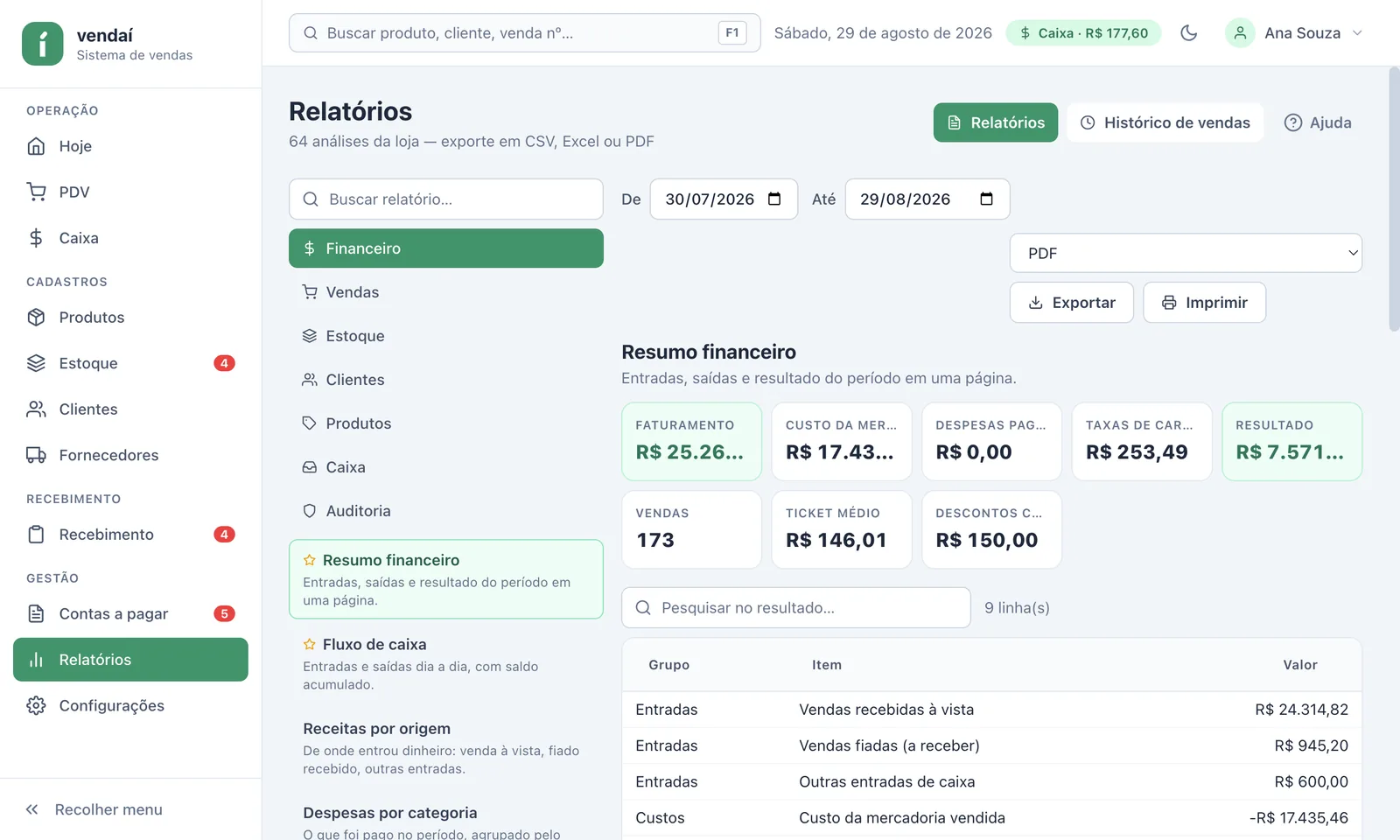Select the Produtos report category

point(446,423)
